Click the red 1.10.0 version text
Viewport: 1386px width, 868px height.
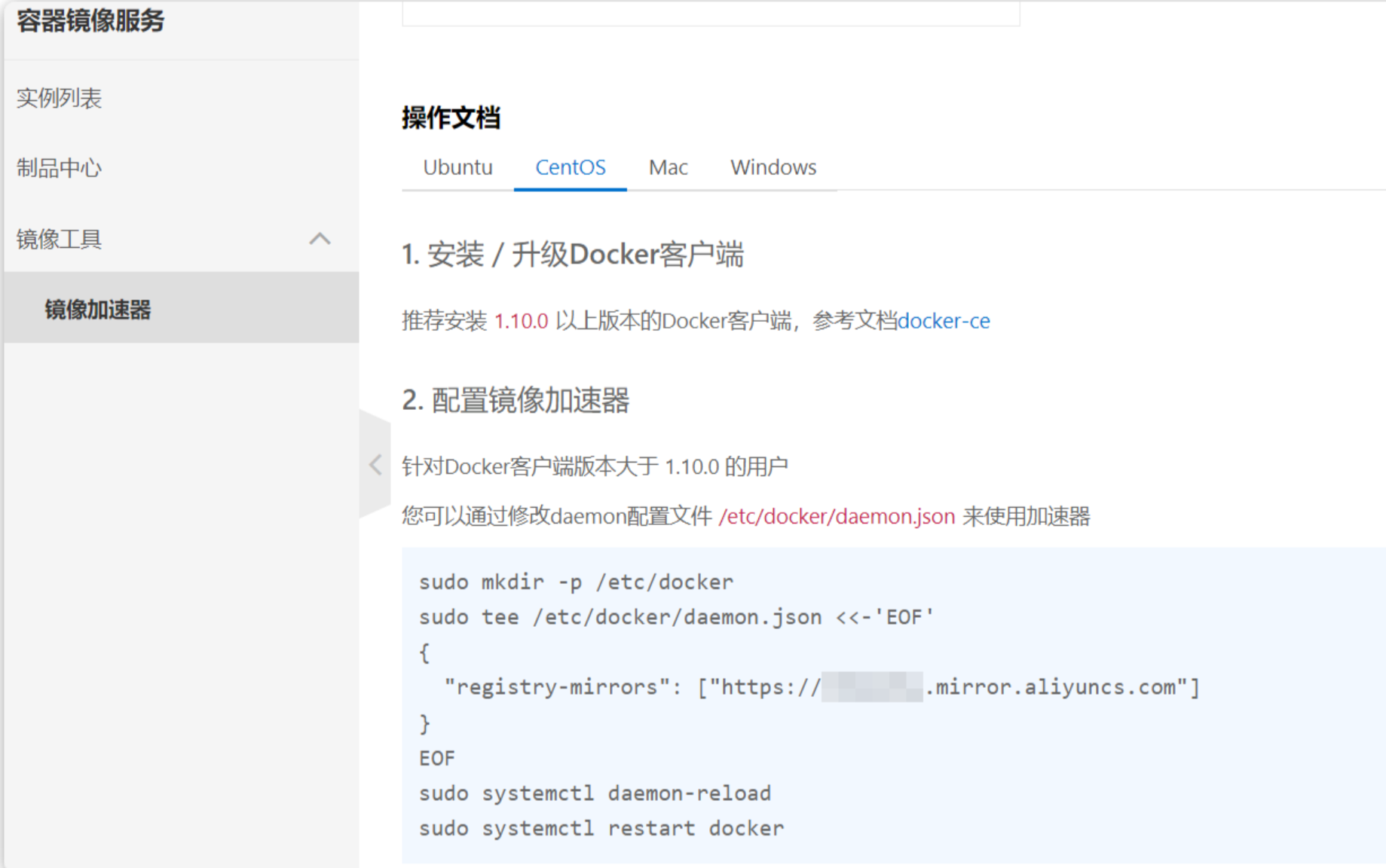(521, 321)
